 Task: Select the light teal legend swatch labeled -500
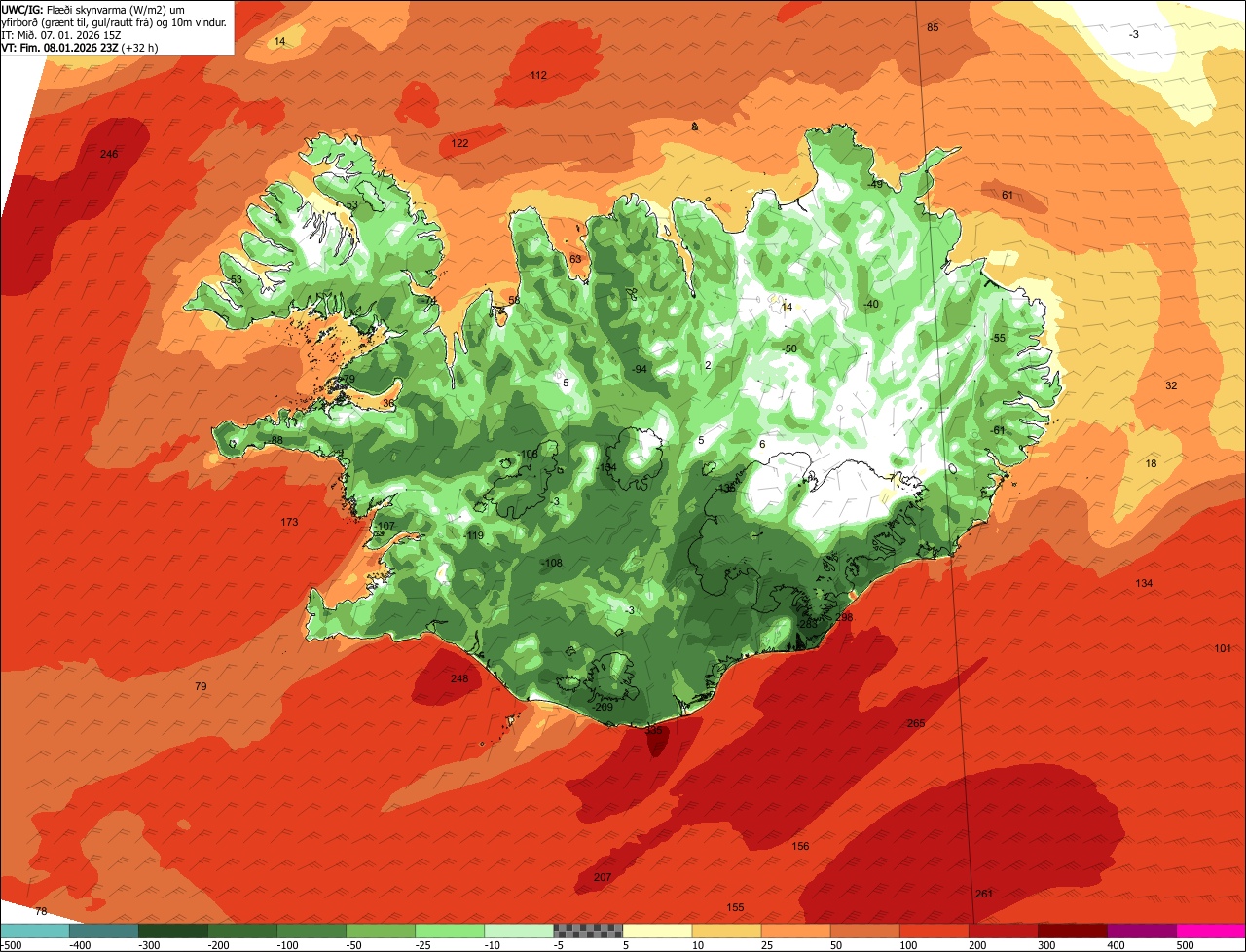[x=34, y=932]
